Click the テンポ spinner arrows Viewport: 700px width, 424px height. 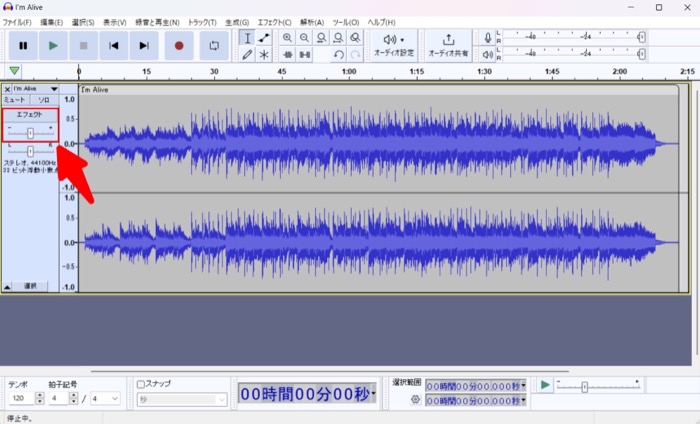[39, 398]
